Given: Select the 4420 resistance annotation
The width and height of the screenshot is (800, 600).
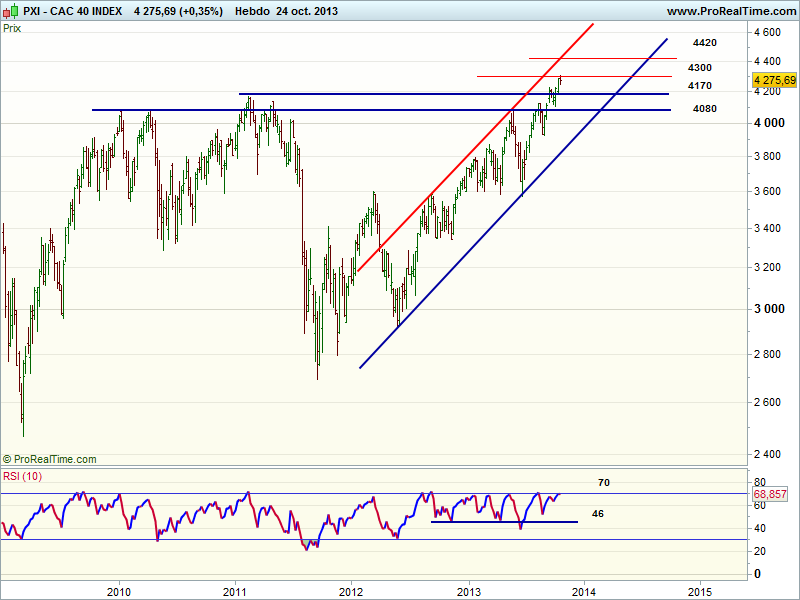Looking at the screenshot, I should tap(704, 43).
